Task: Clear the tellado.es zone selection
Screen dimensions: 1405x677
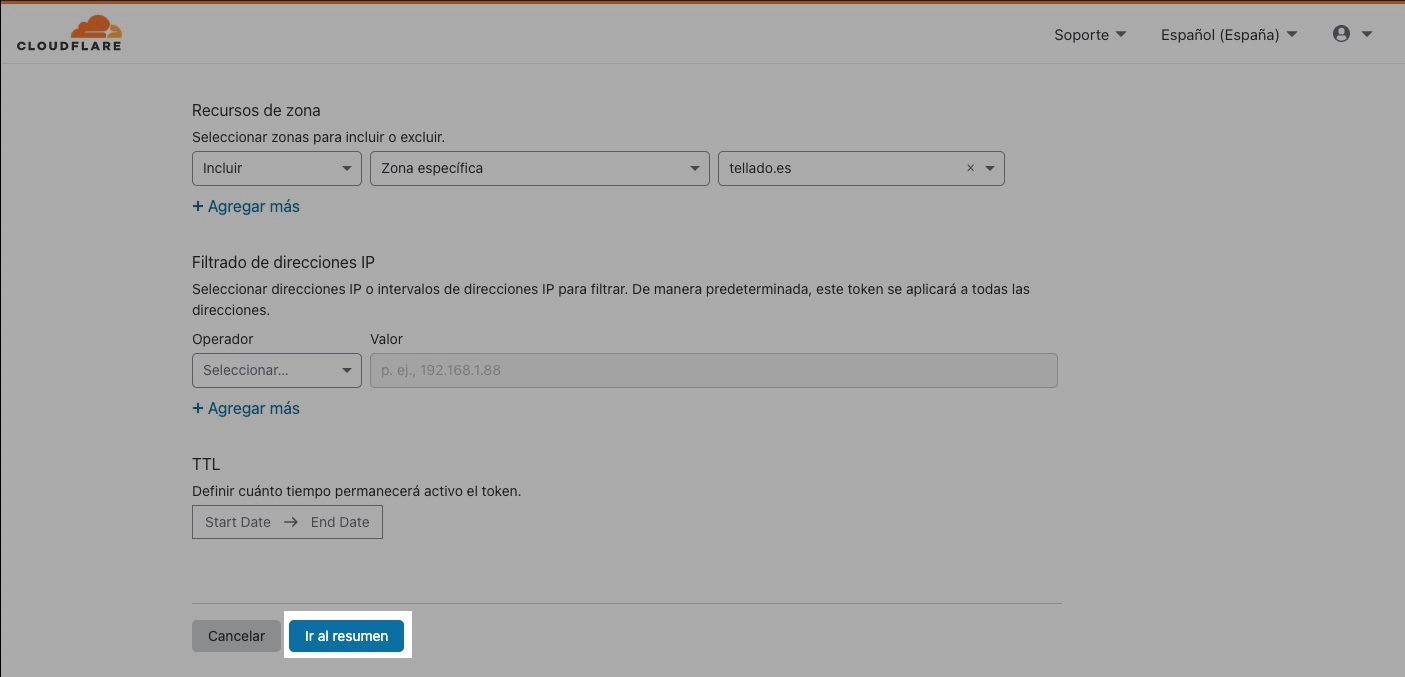Action: pos(970,168)
